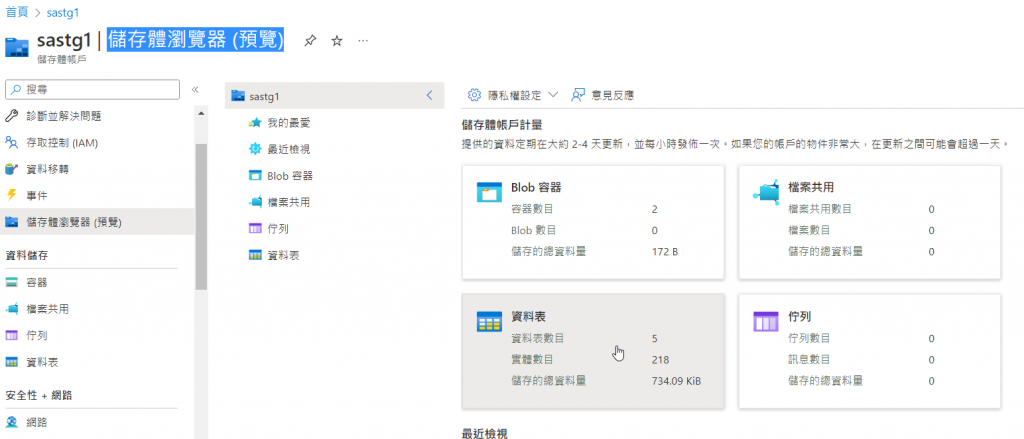Select 儲存體瀏覽器 (預覽) in the sidebar

[x=97, y=222]
